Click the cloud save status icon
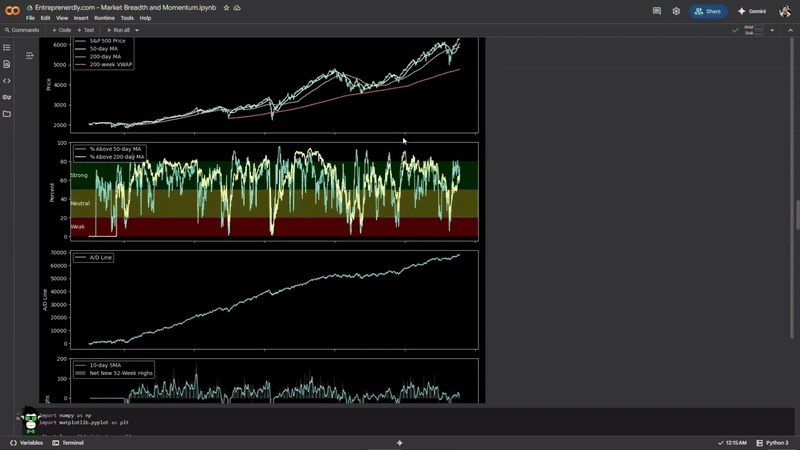Viewport: 800px width, 450px height. pos(237,8)
